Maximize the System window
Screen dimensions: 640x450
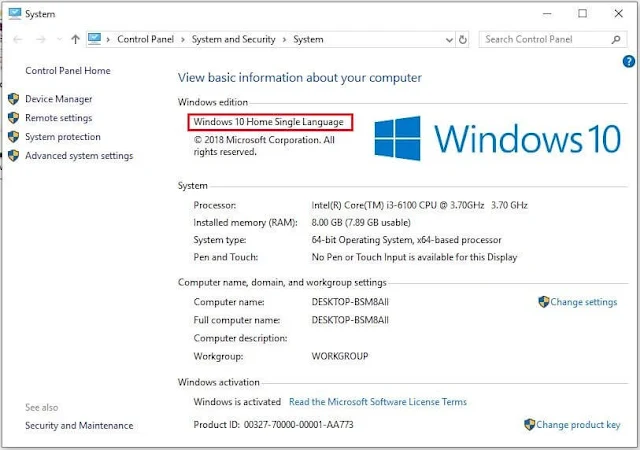582,13
